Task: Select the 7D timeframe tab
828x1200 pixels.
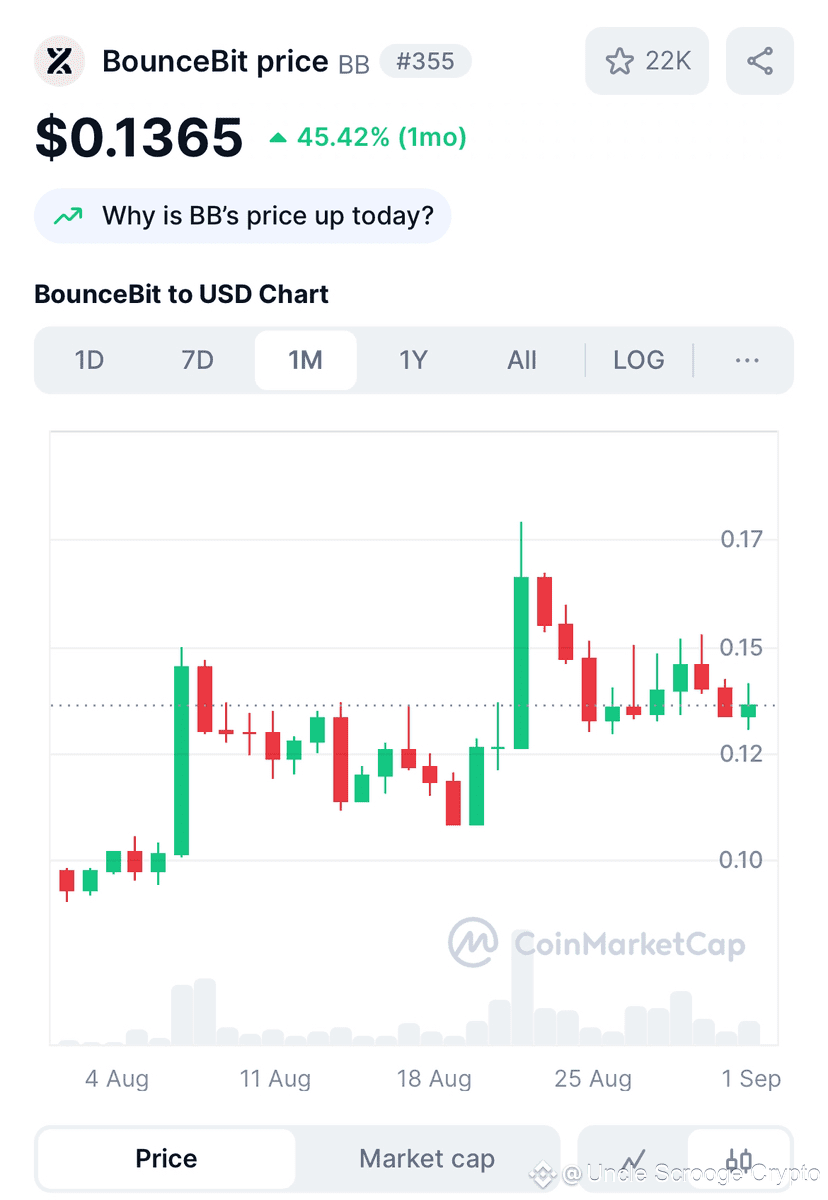Action: click(198, 360)
